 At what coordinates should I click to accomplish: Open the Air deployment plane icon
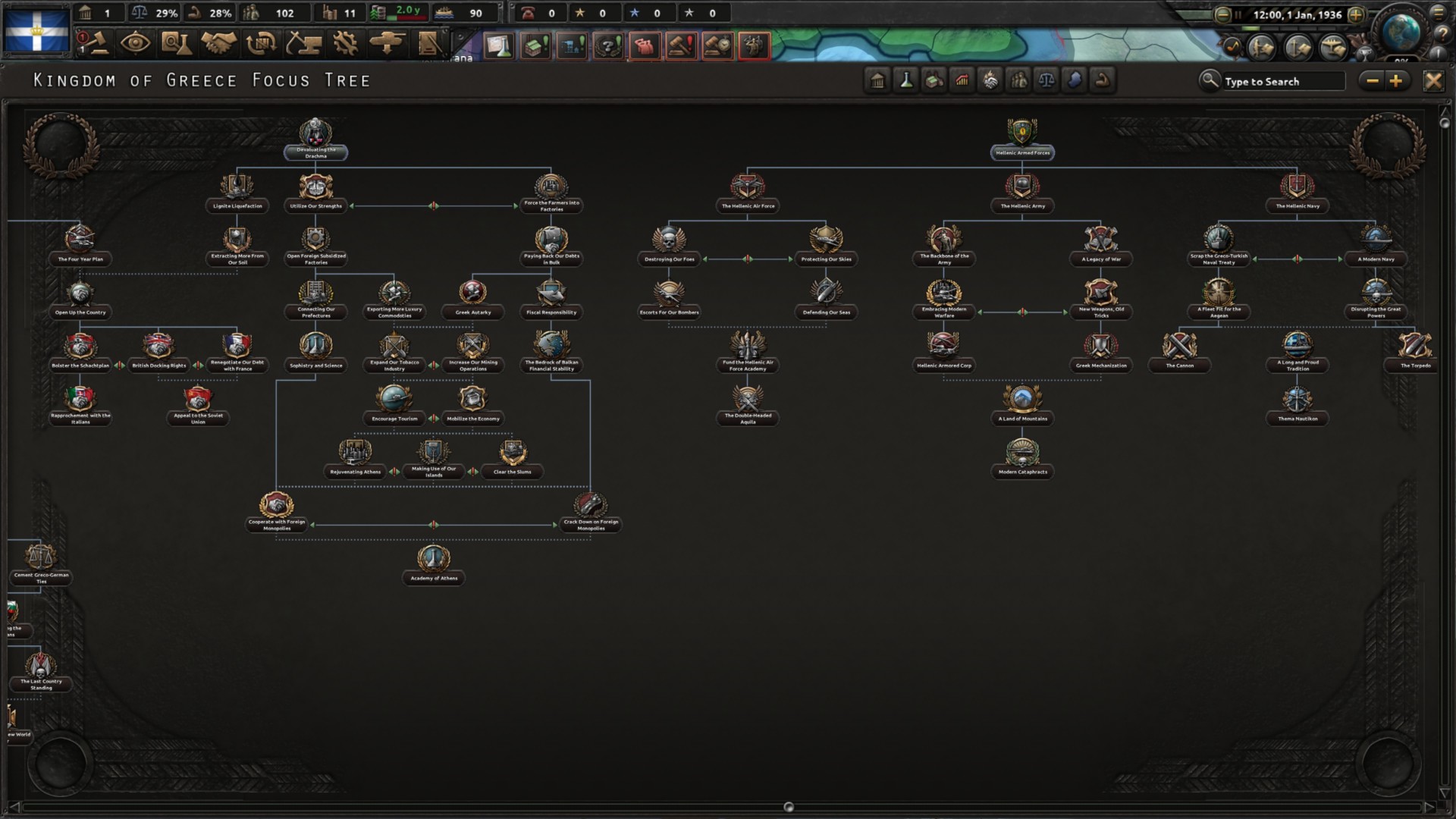click(387, 43)
